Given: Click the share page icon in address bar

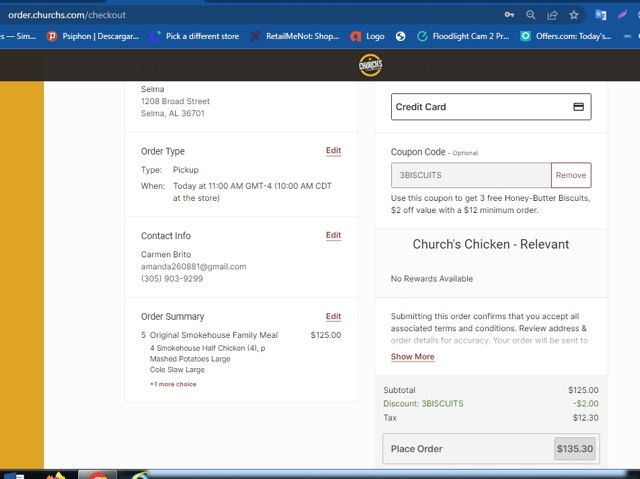Looking at the screenshot, I should 552,15.
